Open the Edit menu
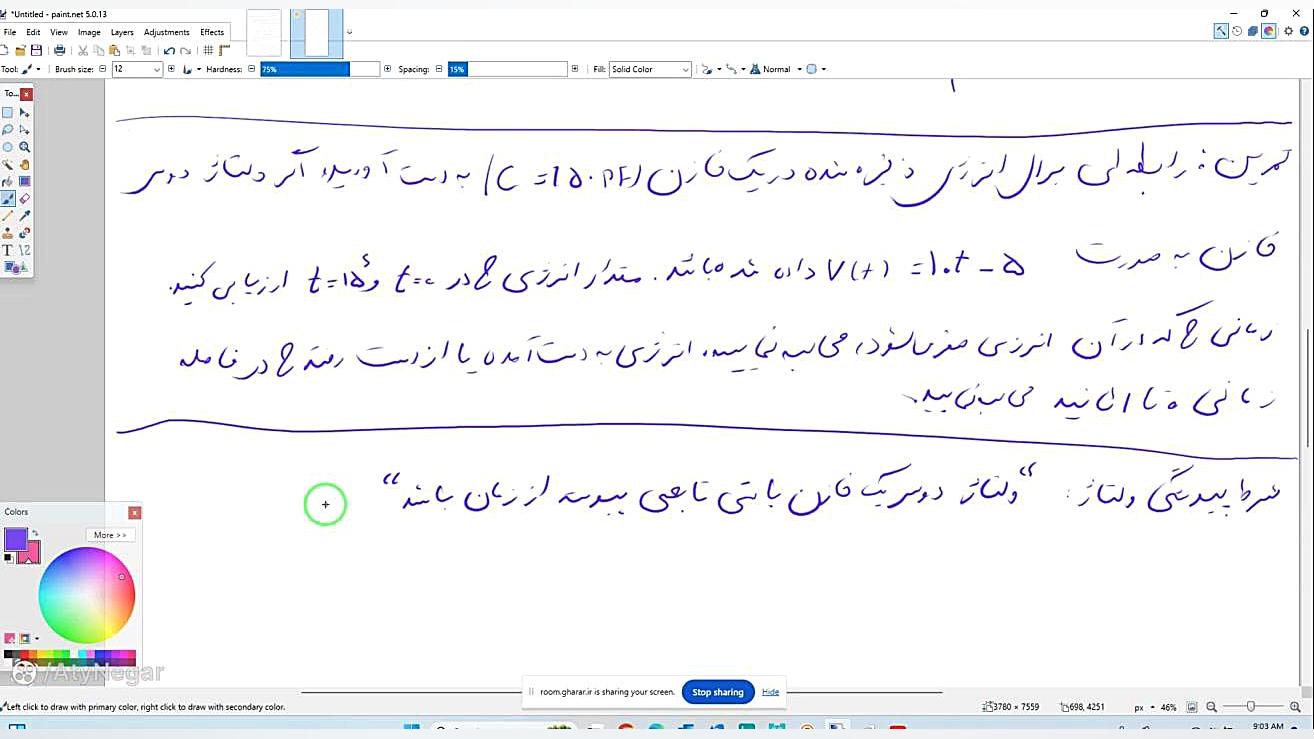The width and height of the screenshot is (1314, 739). coord(33,32)
